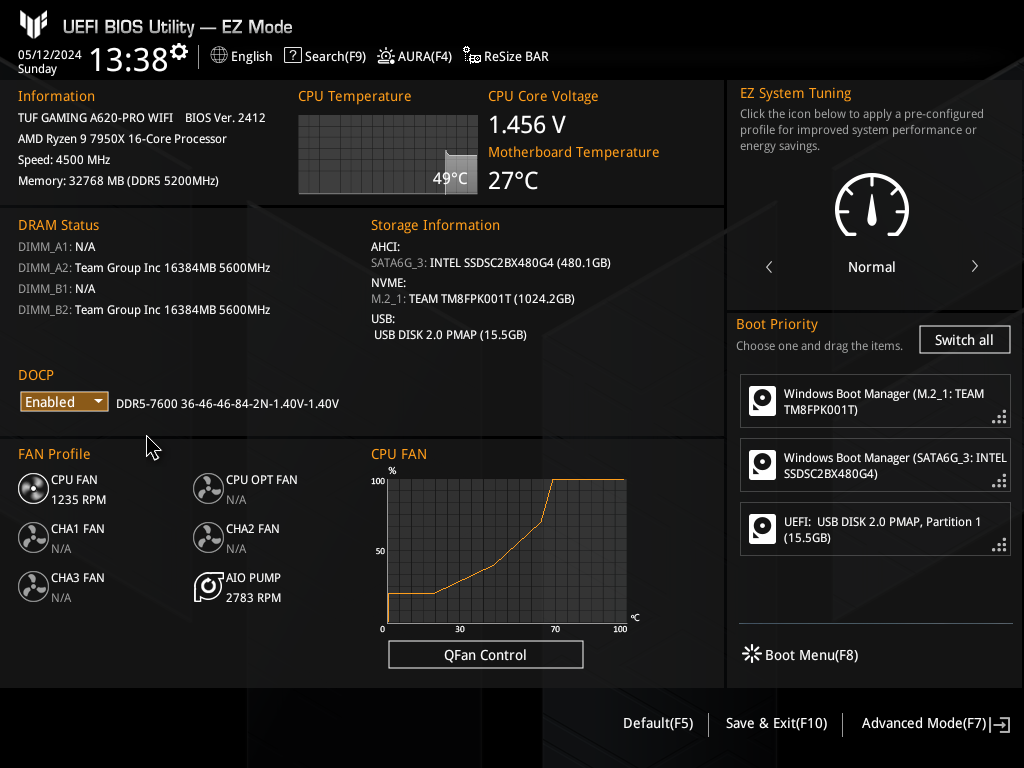Click disk icon of USB DISK boot entry

[762, 529]
